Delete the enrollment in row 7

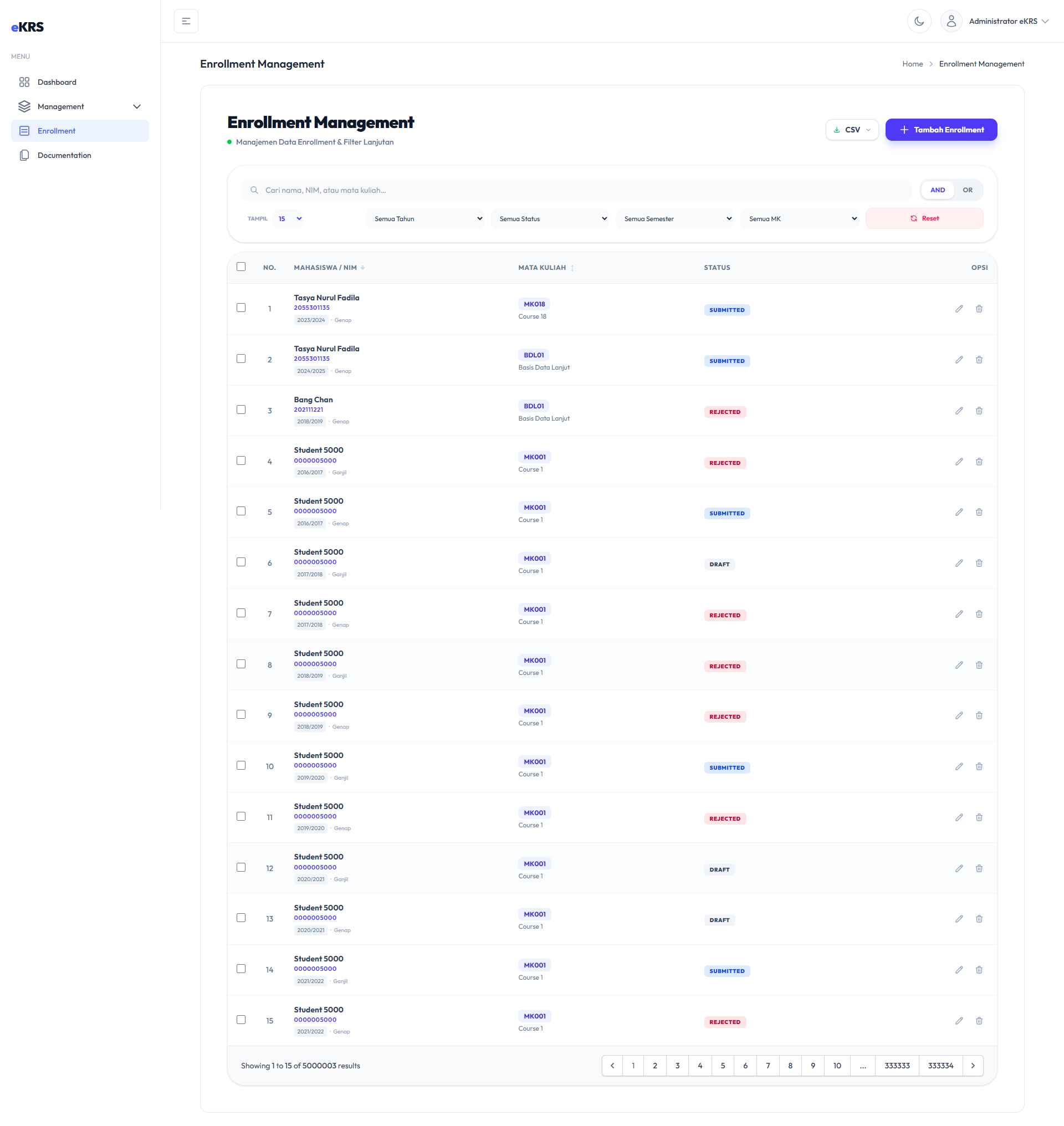pyautogui.click(x=978, y=615)
